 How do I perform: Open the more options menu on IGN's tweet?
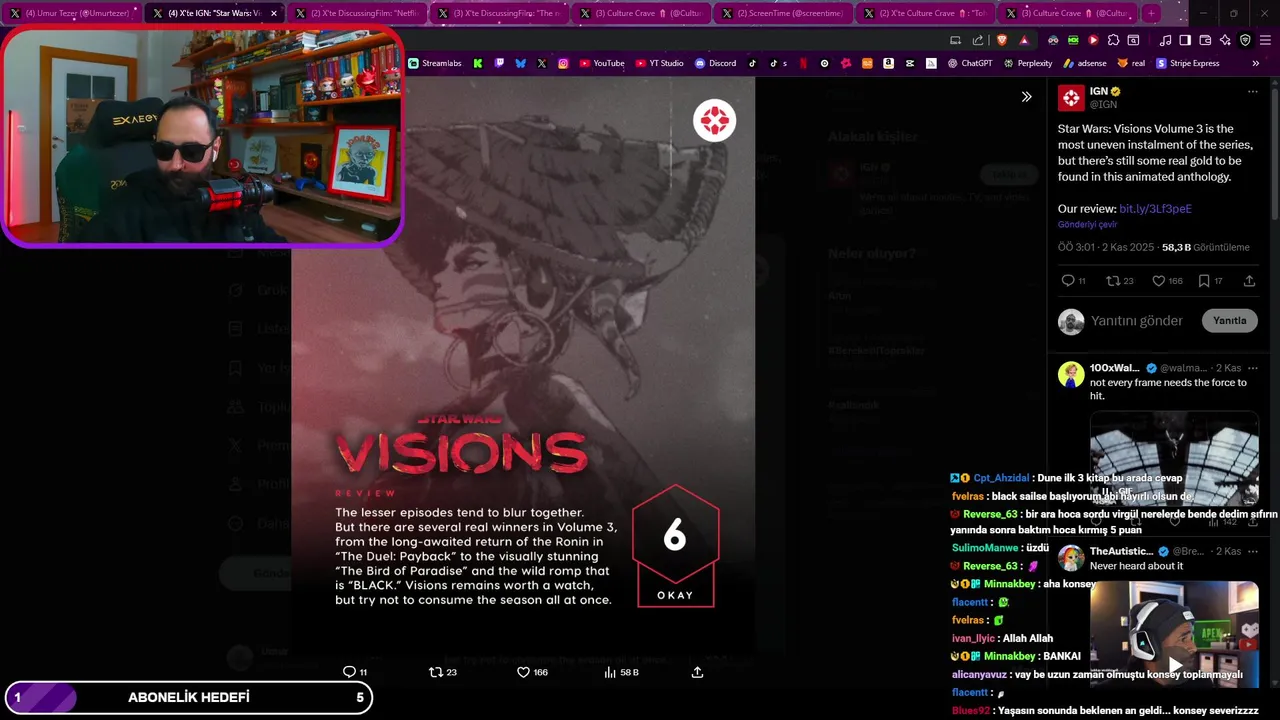click(x=1252, y=91)
